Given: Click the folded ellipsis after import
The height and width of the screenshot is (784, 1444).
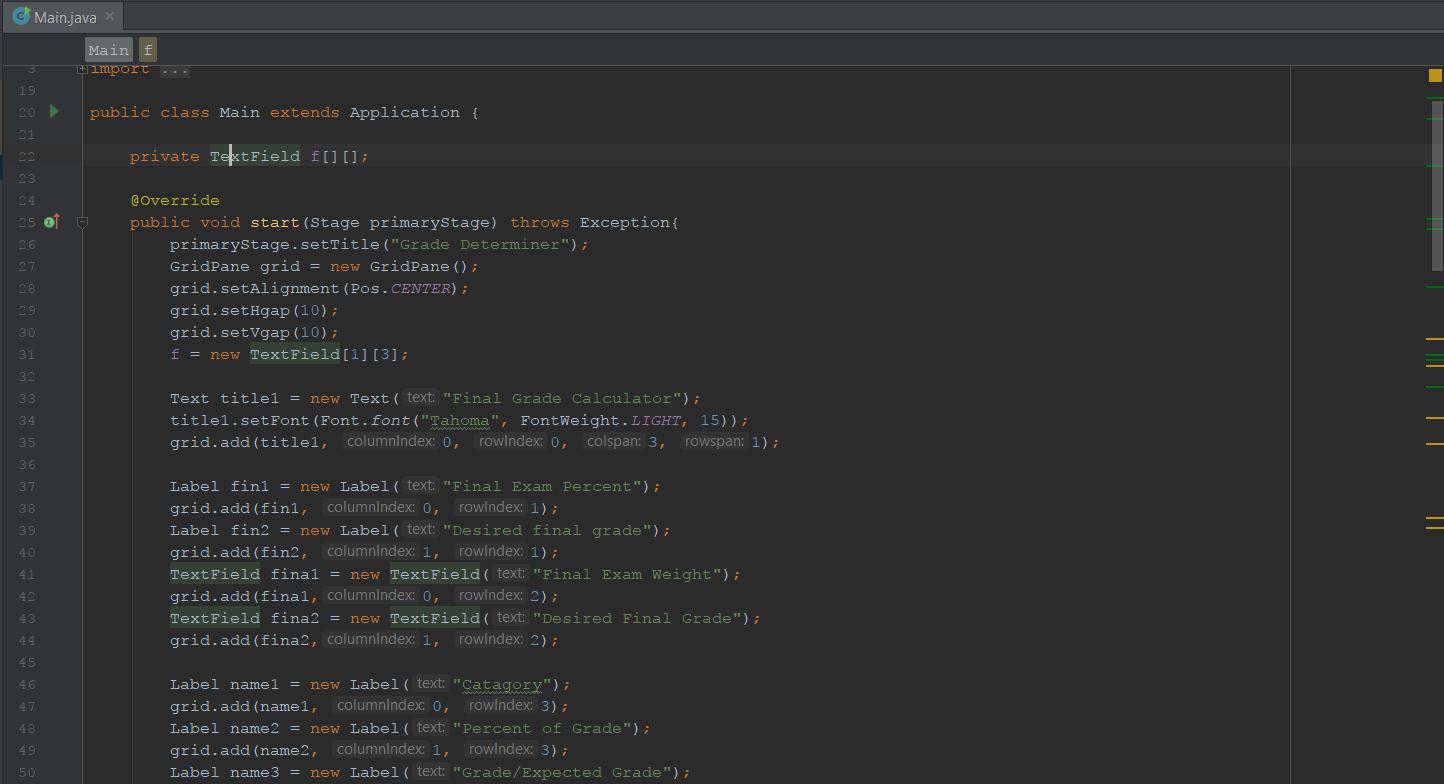Looking at the screenshot, I should point(174,70).
